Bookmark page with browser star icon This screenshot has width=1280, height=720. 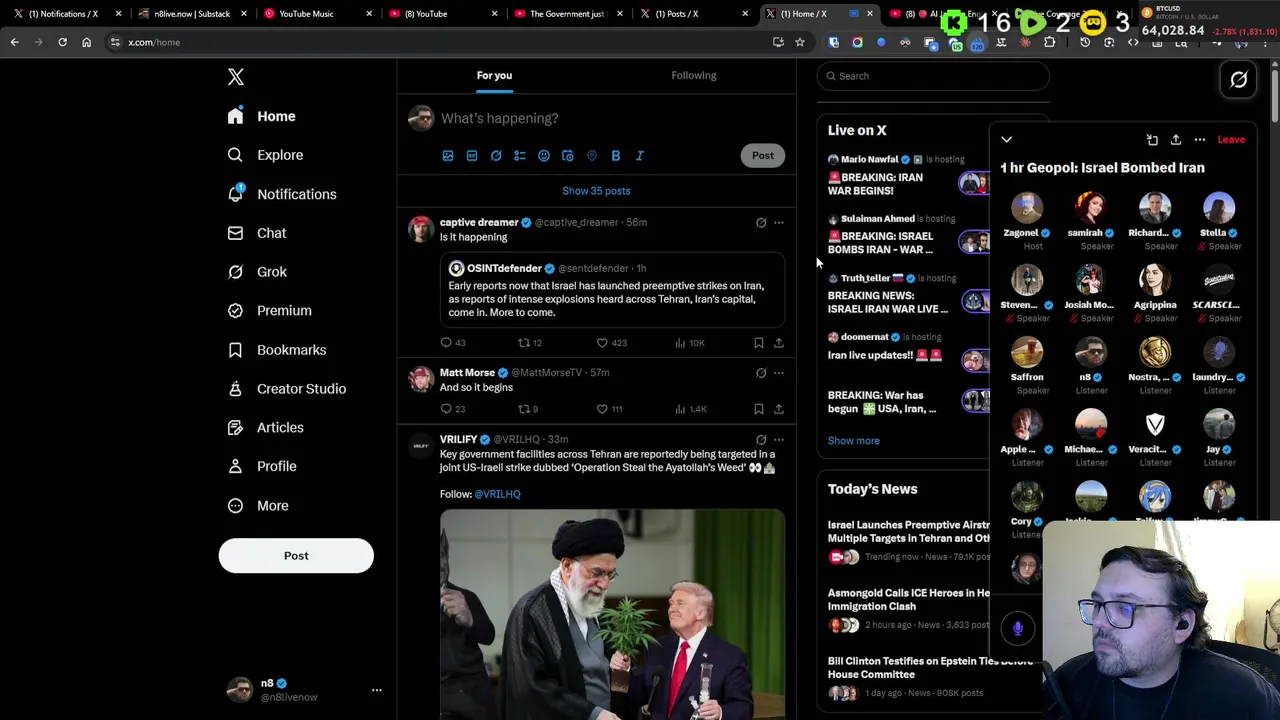coord(800,42)
